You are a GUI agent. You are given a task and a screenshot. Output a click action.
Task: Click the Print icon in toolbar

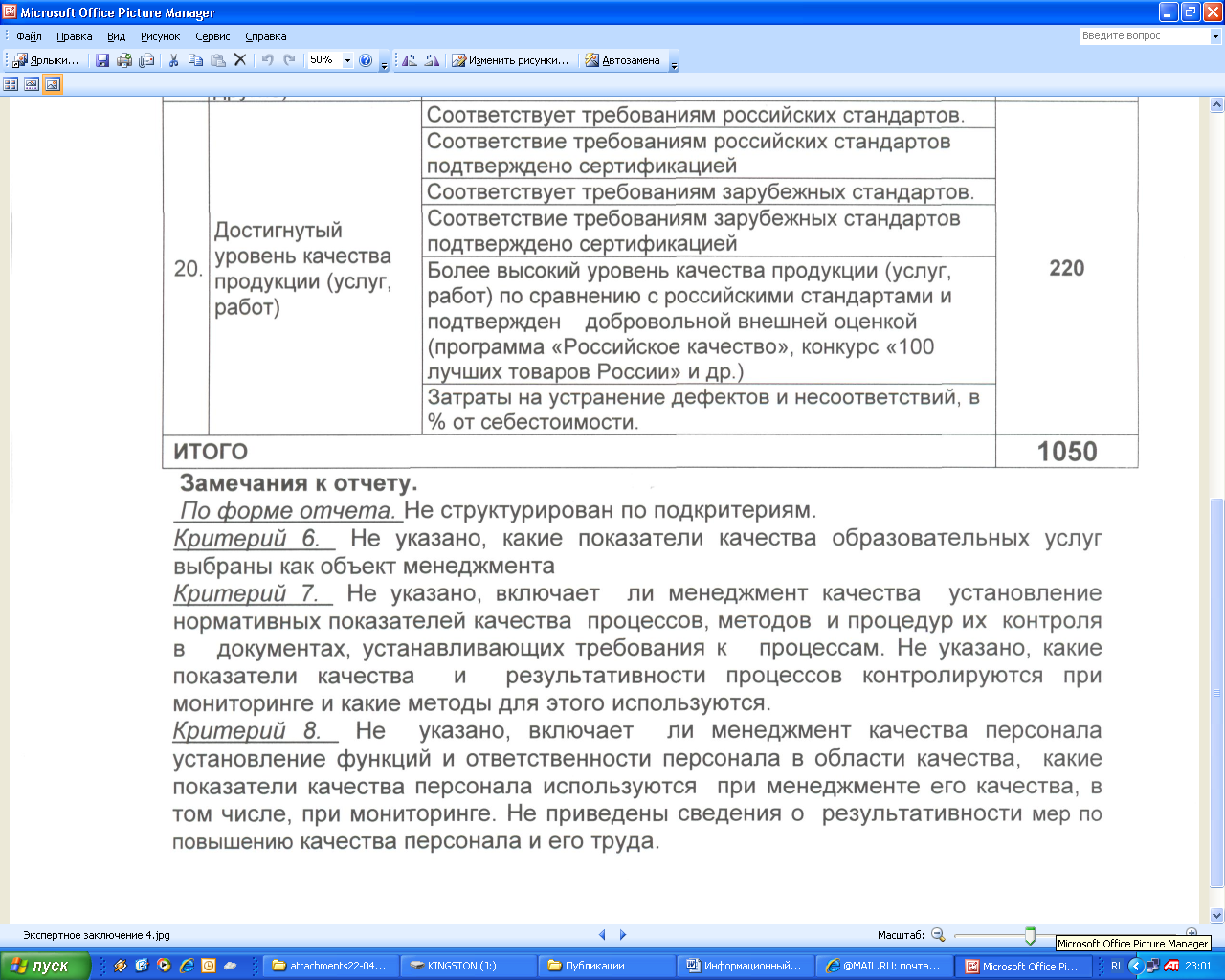pos(124,60)
